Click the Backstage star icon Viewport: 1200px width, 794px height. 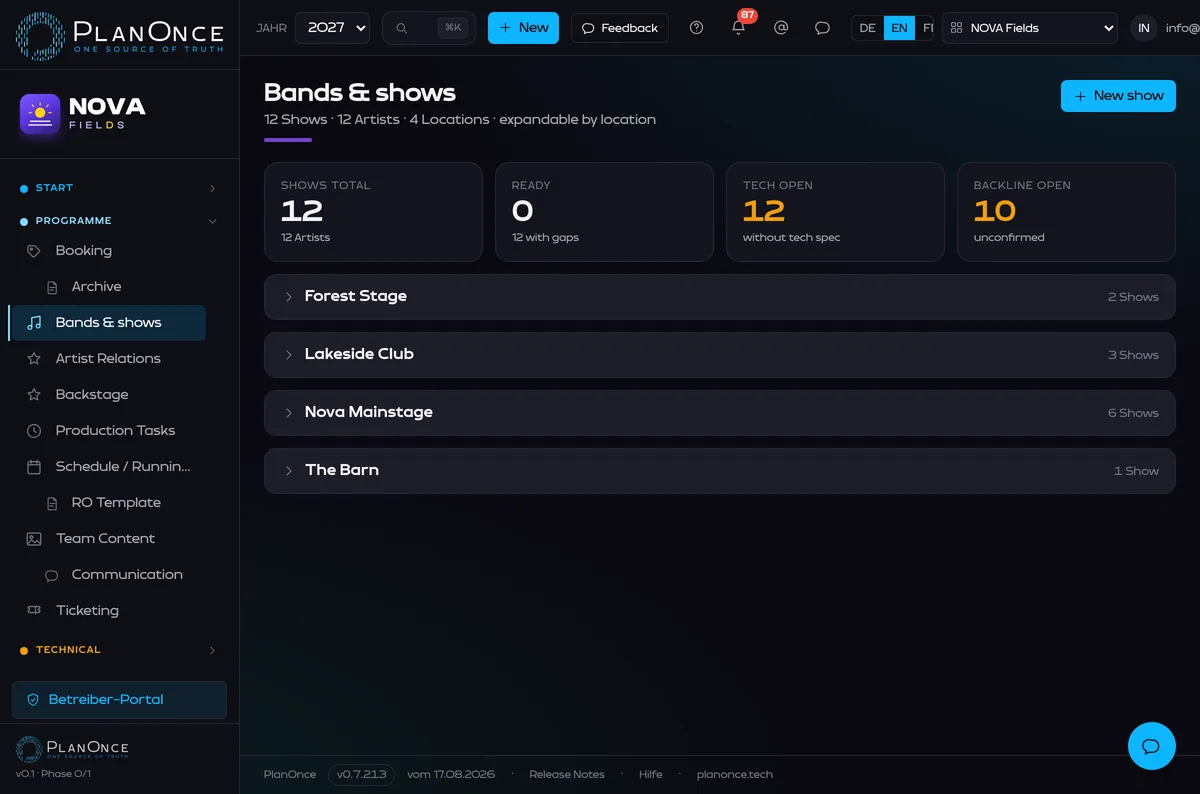click(x=34, y=395)
